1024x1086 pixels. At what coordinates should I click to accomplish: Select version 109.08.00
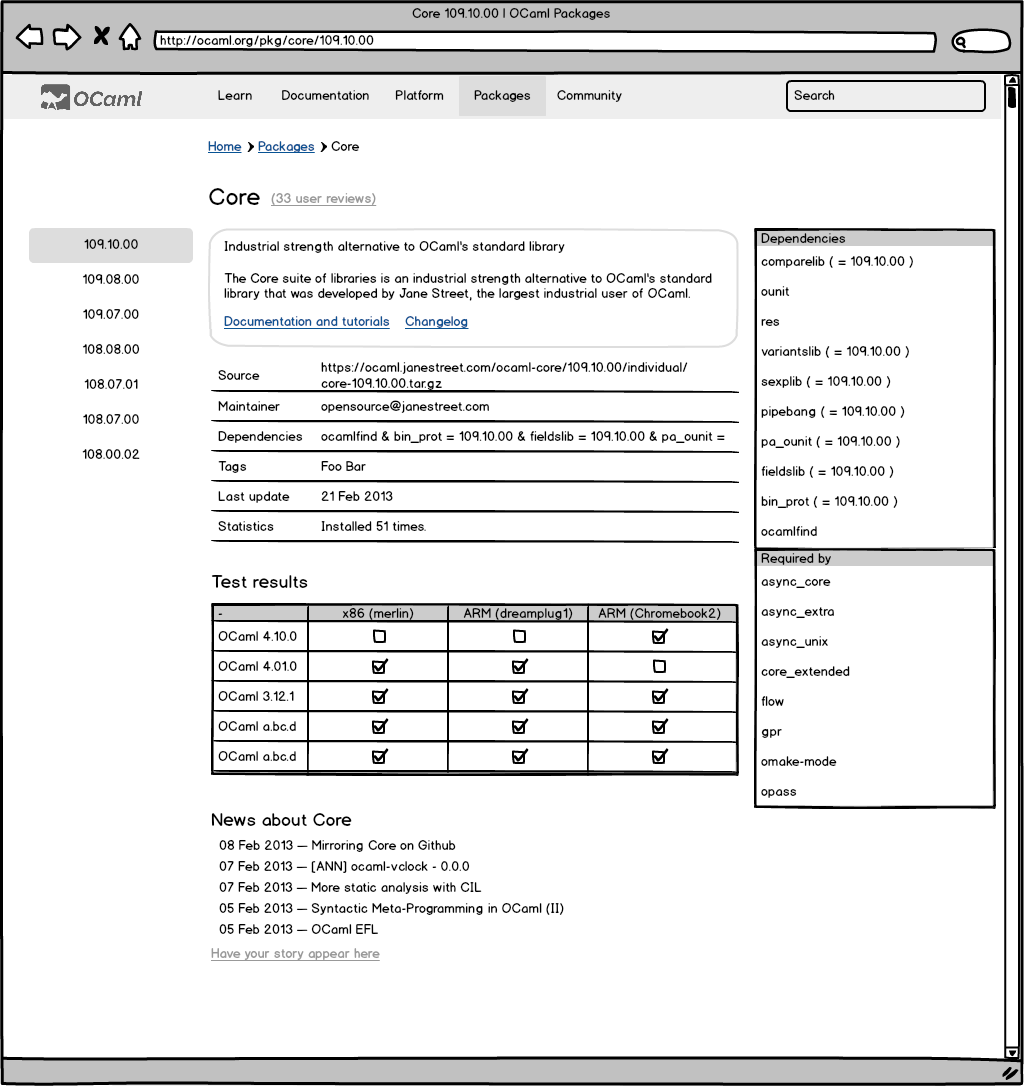[111, 279]
